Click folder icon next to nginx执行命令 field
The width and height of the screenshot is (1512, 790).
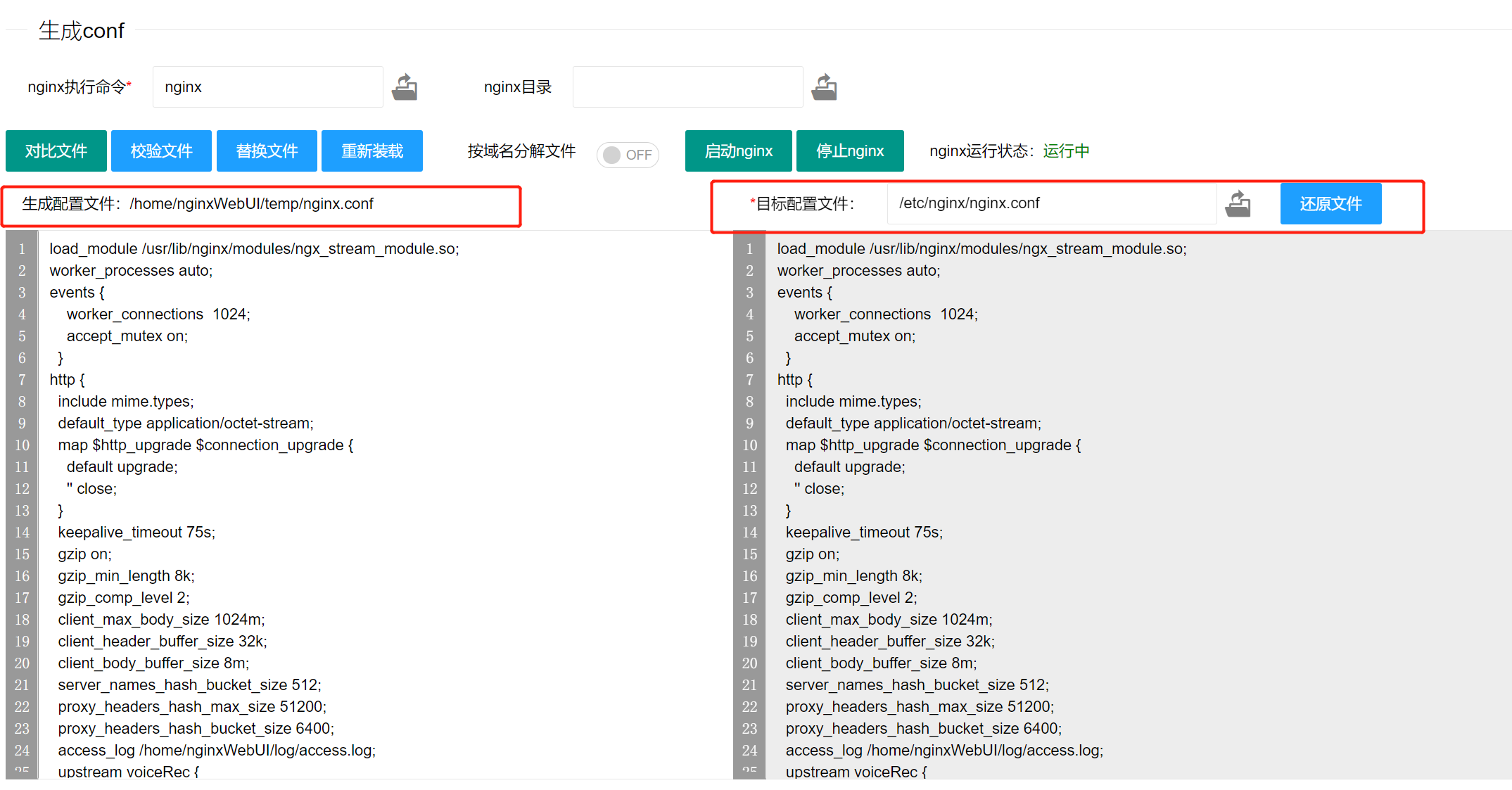405,87
